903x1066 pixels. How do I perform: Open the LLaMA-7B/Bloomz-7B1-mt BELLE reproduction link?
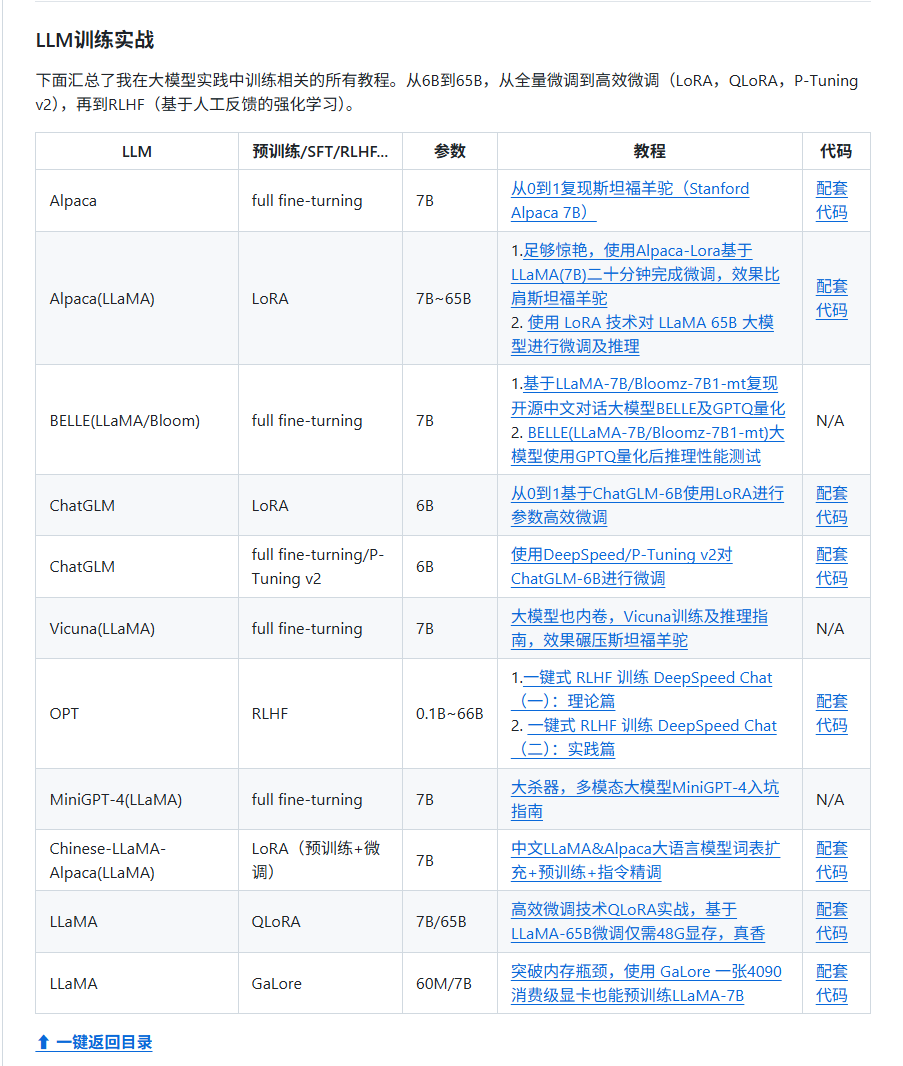pos(648,396)
